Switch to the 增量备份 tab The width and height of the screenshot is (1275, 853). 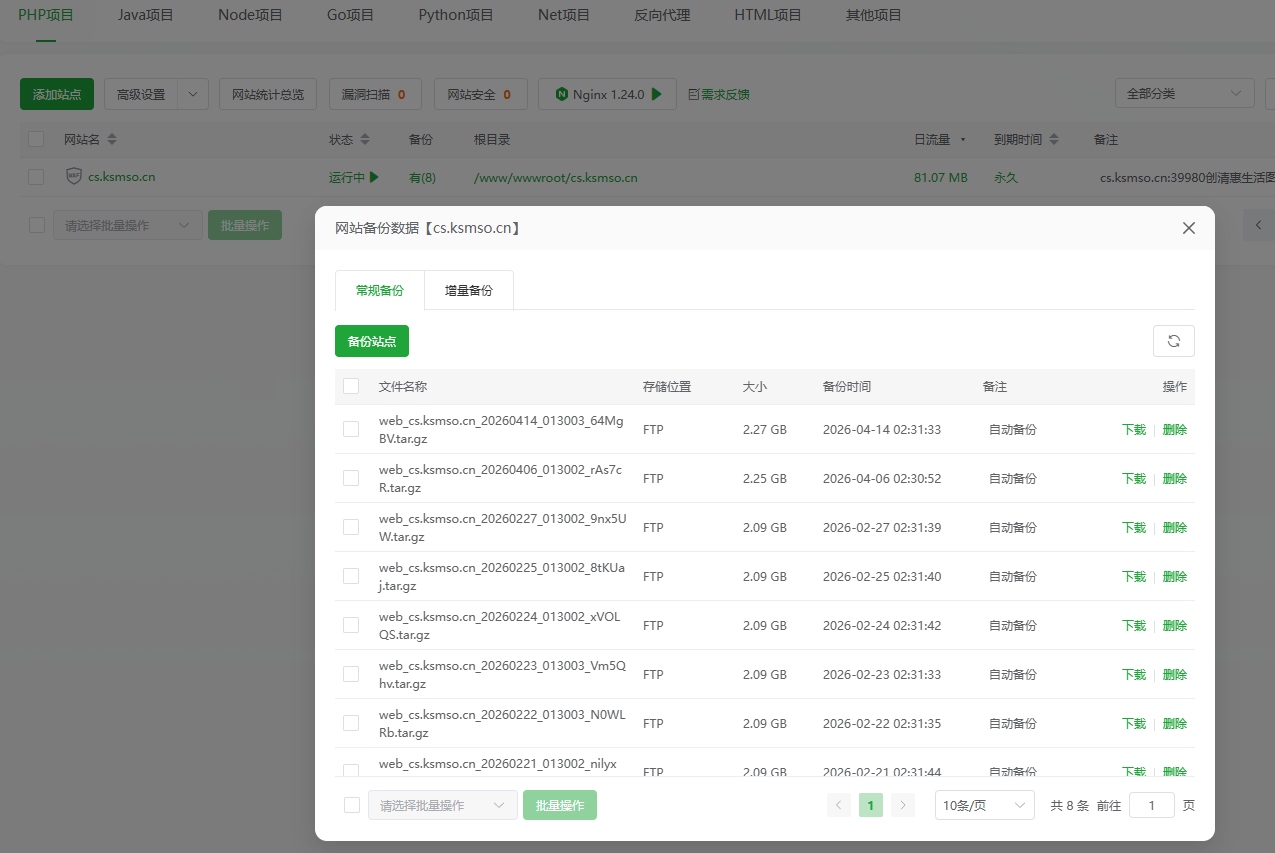469,290
